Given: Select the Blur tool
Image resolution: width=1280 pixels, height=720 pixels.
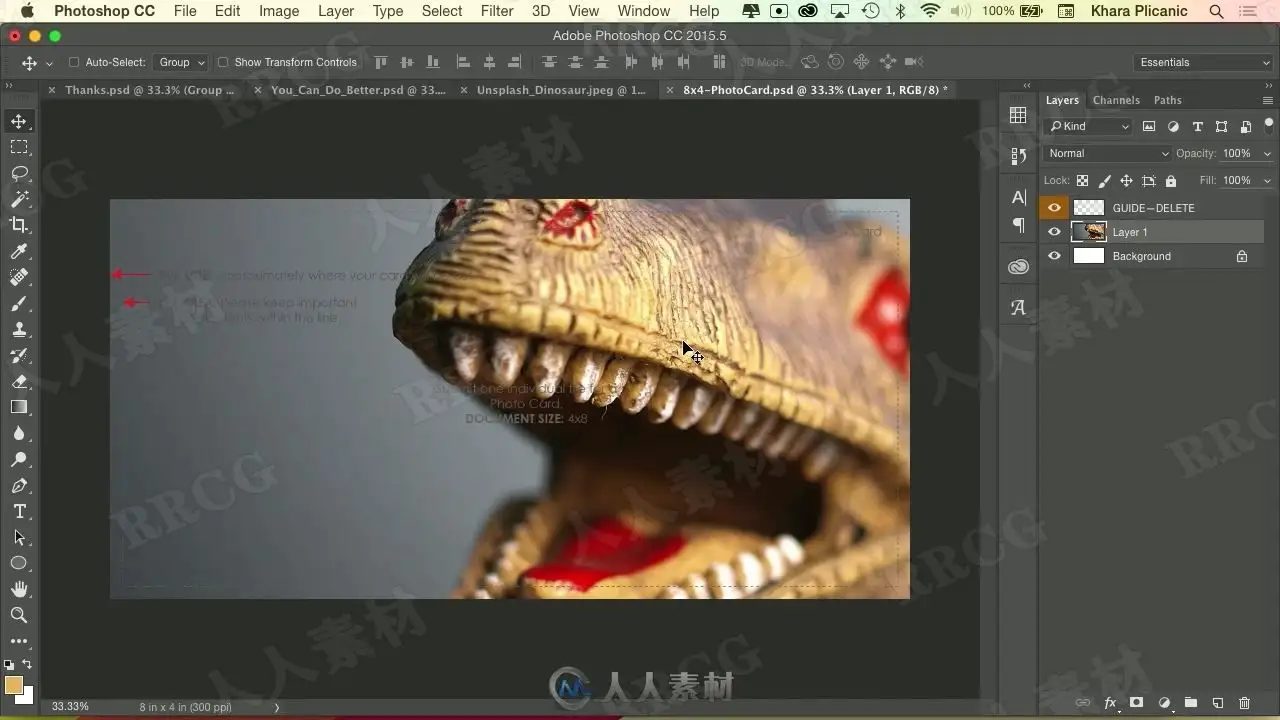Looking at the screenshot, I should 19,433.
